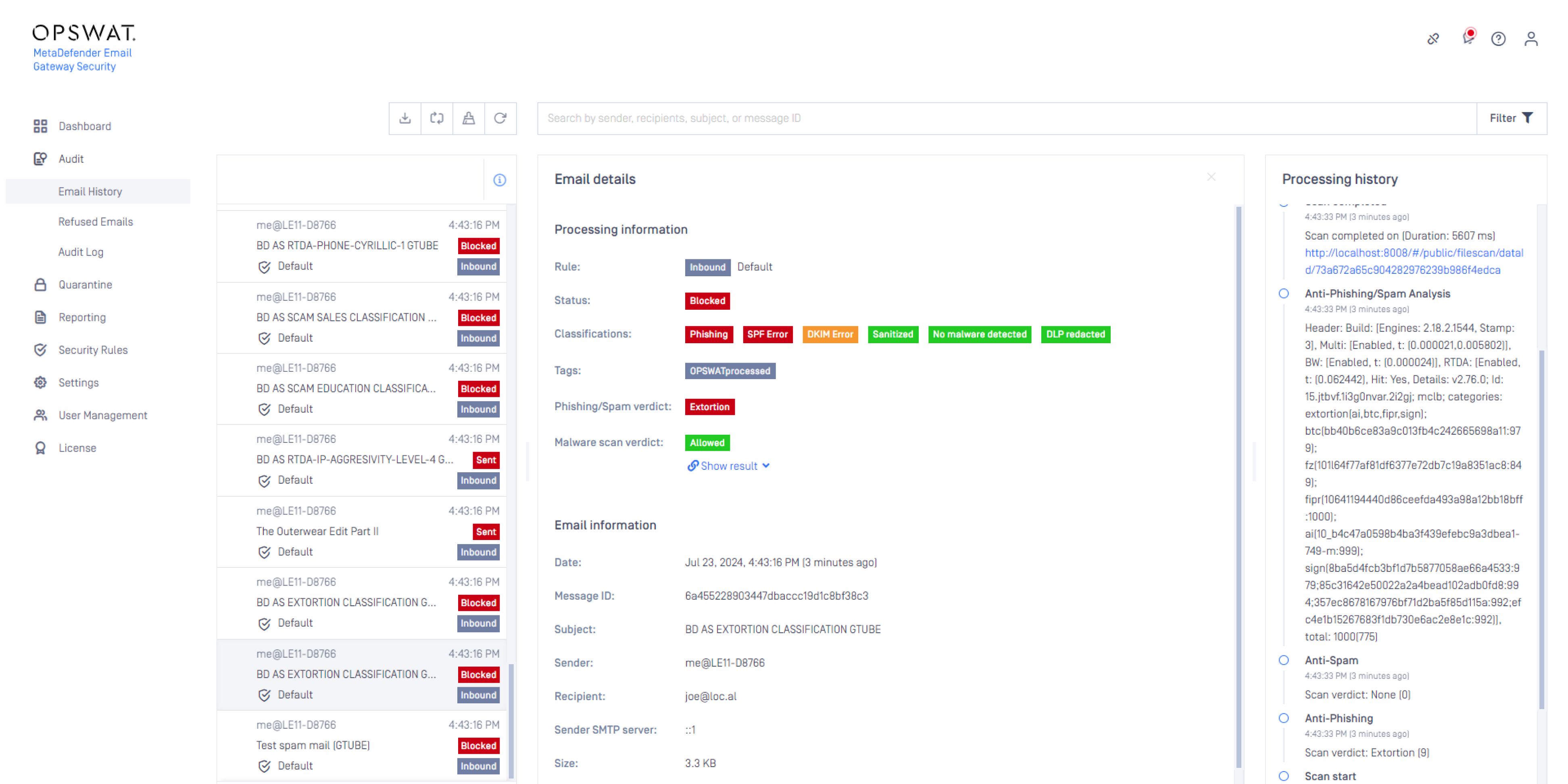This screenshot has width=1568, height=784.
Task: Open Security Rules in sidebar
Action: (92, 350)
